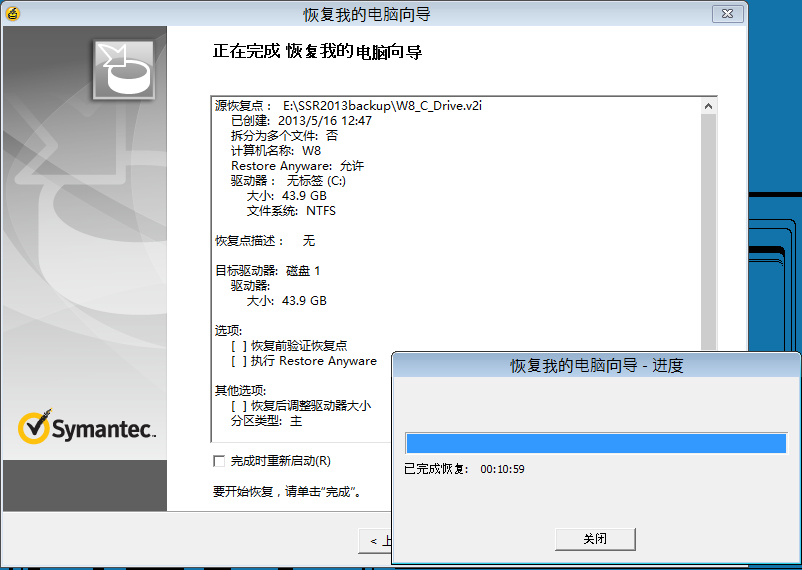
Task: Click the 已创建: 2013/5/16 12:47 line
Action: point(301,121)
